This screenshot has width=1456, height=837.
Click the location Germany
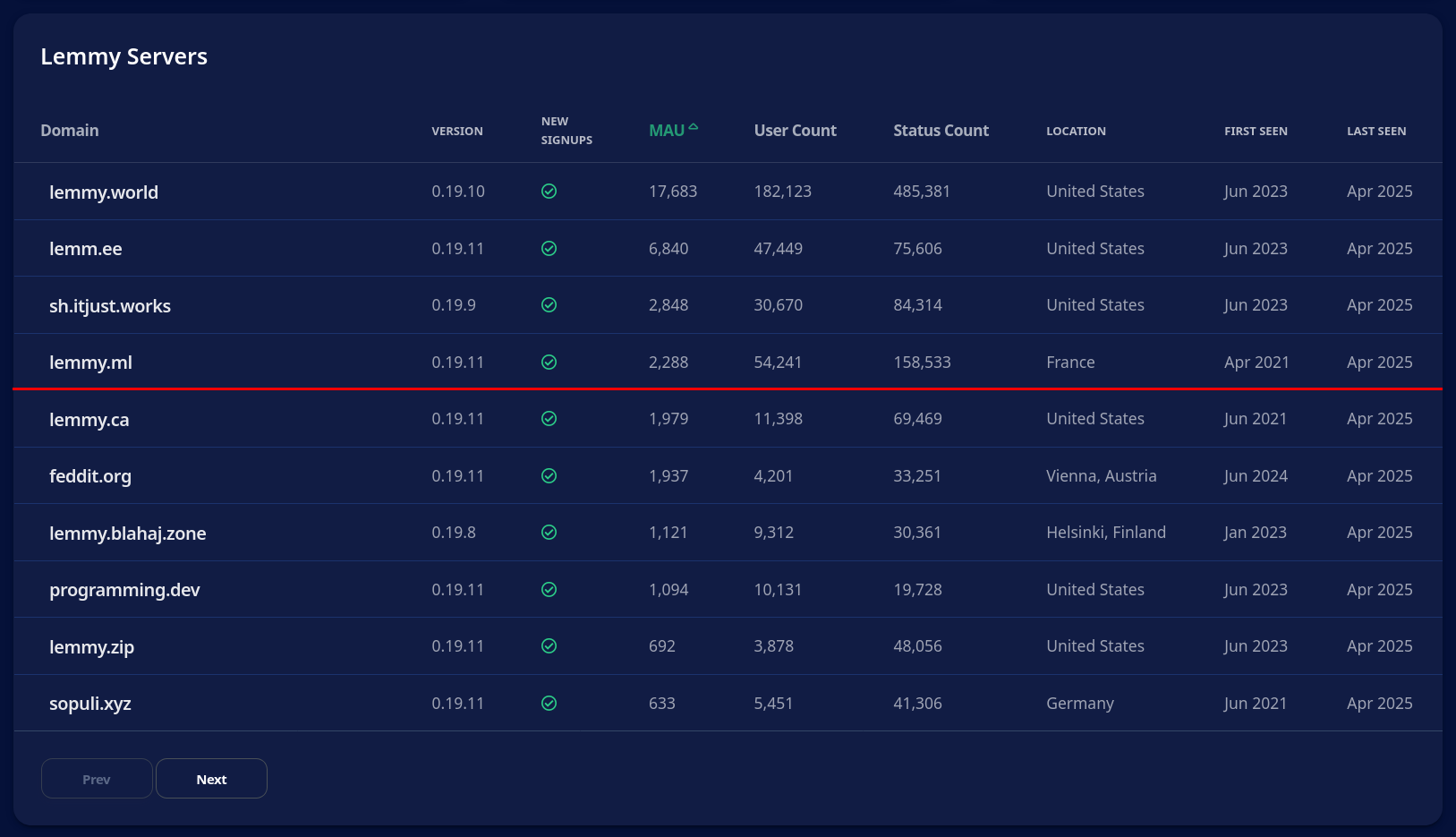coord(1080,704)
